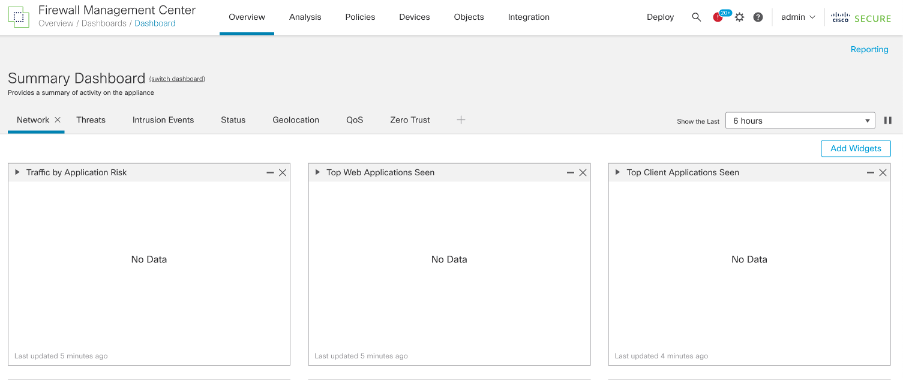Click No Data in Traffic by Application Risk
Screen dimensions: 904x380
149,259
